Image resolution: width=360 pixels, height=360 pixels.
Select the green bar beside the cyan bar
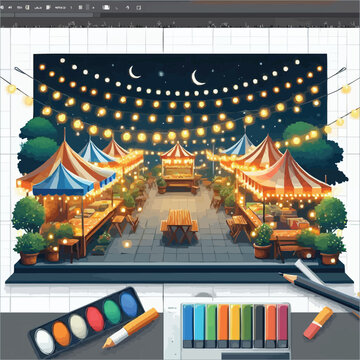211,326
